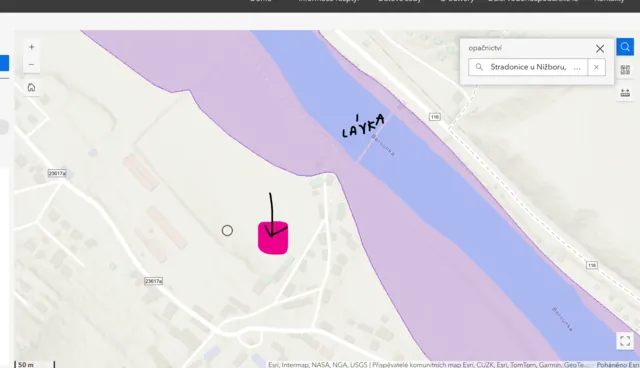Open the basemap gallery grid icon
Viewport: 640px width, 368px height.
tap(625, 70)
